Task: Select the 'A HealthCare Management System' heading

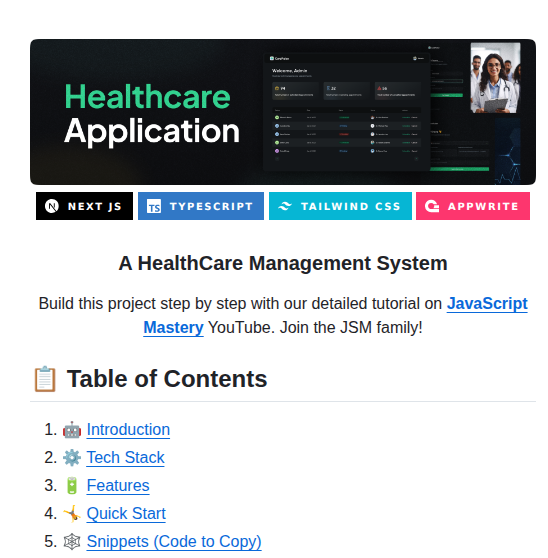Action: [x=283, y=263]
